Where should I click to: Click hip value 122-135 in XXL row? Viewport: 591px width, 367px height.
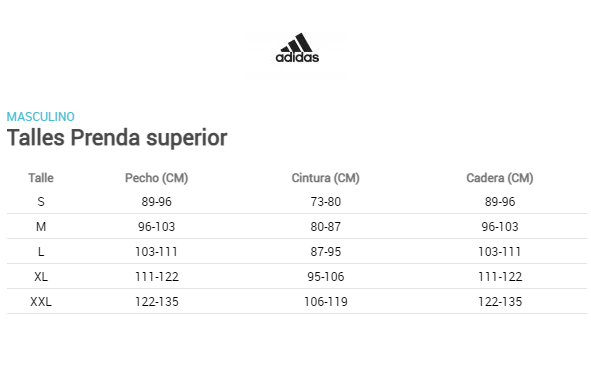[500, 302]
